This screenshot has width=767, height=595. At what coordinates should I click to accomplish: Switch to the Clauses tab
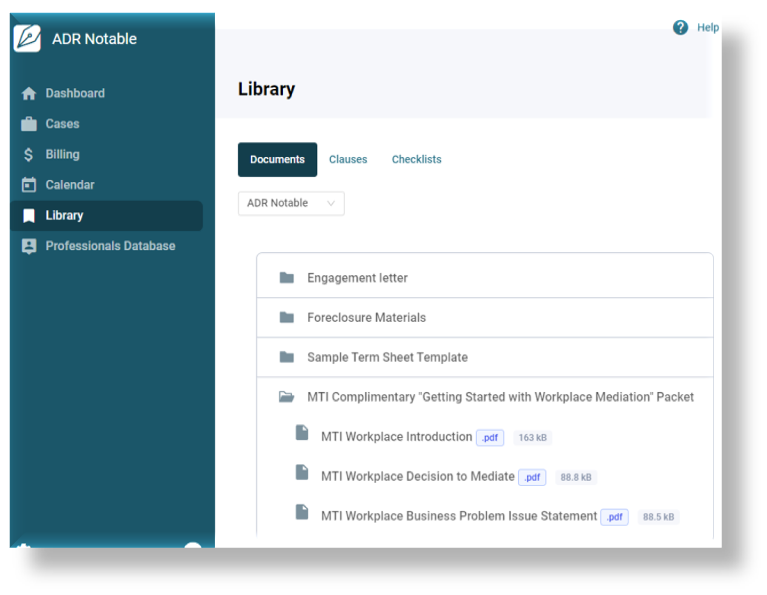tap(348, 160)
